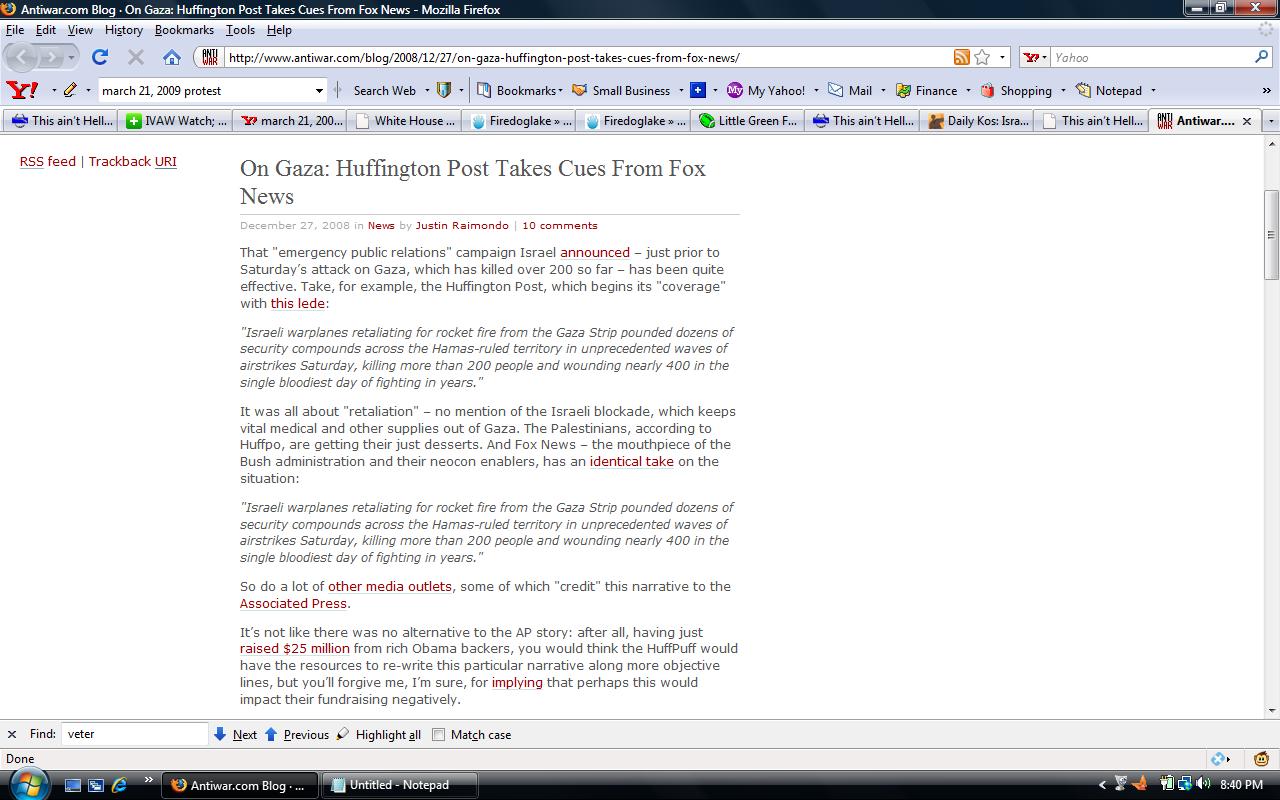The width and height of the screenshot is (1280, 800).
Task: Click the RSS feed icon in address bar
Action: 961,57
